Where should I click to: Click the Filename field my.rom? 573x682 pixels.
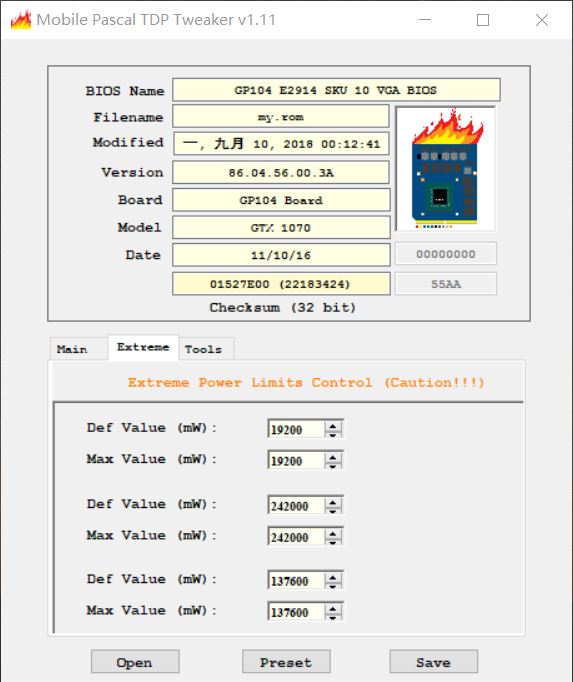281,117
